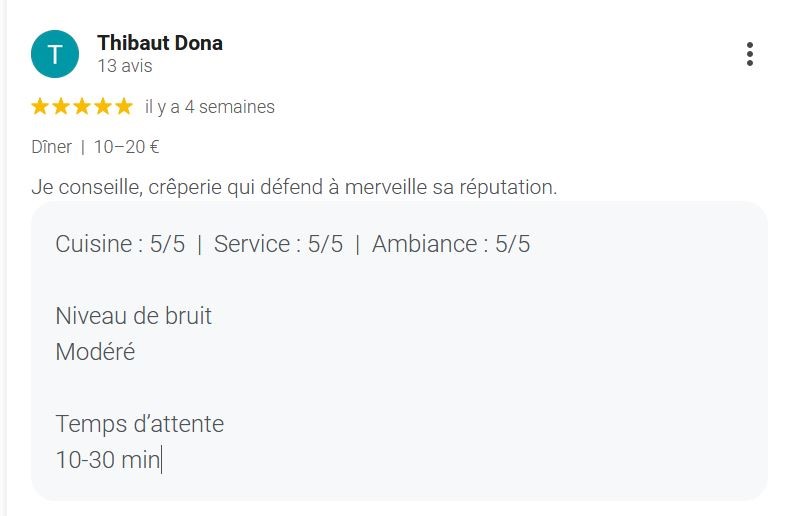
Task: Click the review text about the crêperie
Action: pyautogui.click(x=294, y=187)
